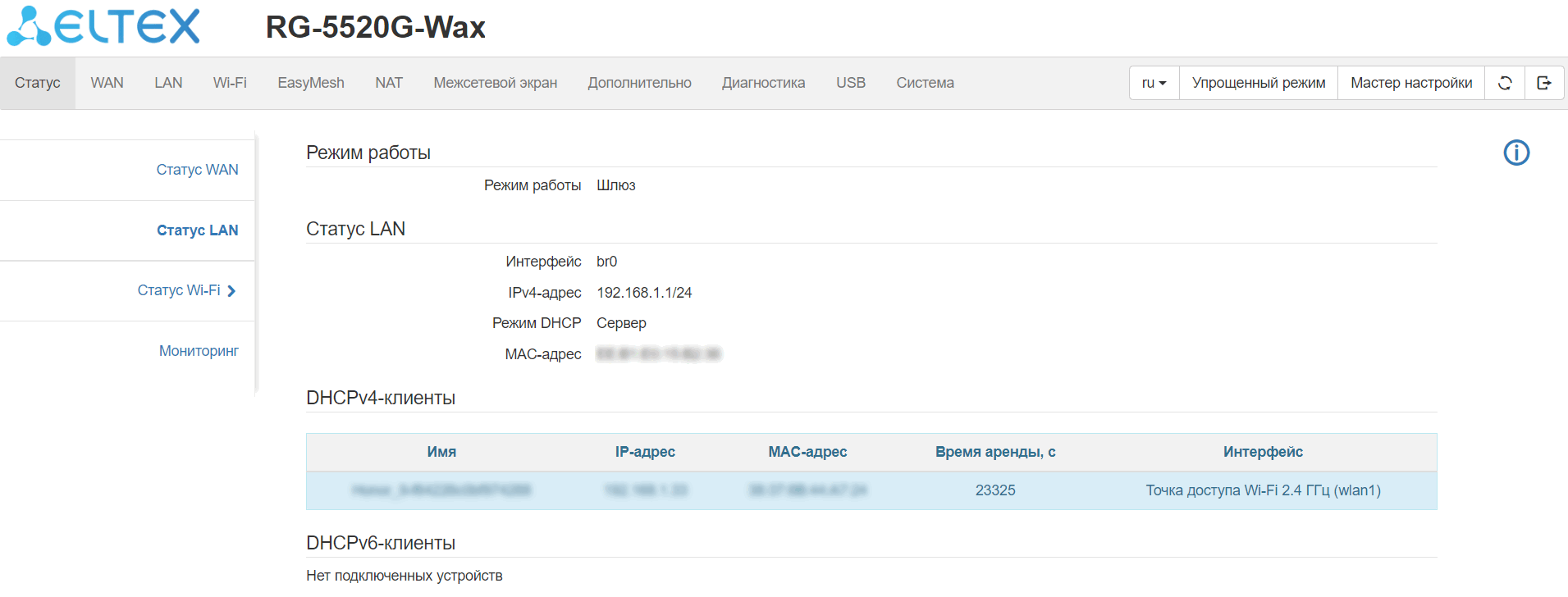Open Статус WAN in the sidebar
Screen dimensions: 1568x597
197,170
